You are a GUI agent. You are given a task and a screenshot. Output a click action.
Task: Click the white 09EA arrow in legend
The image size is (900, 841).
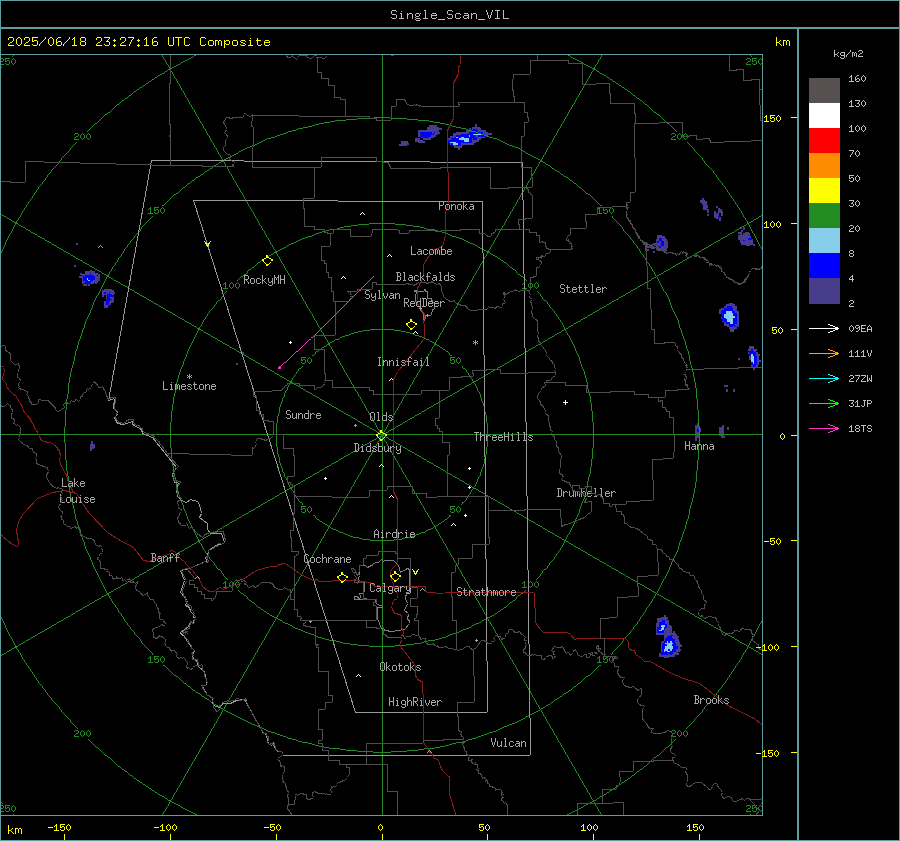(x=824, y=328)
